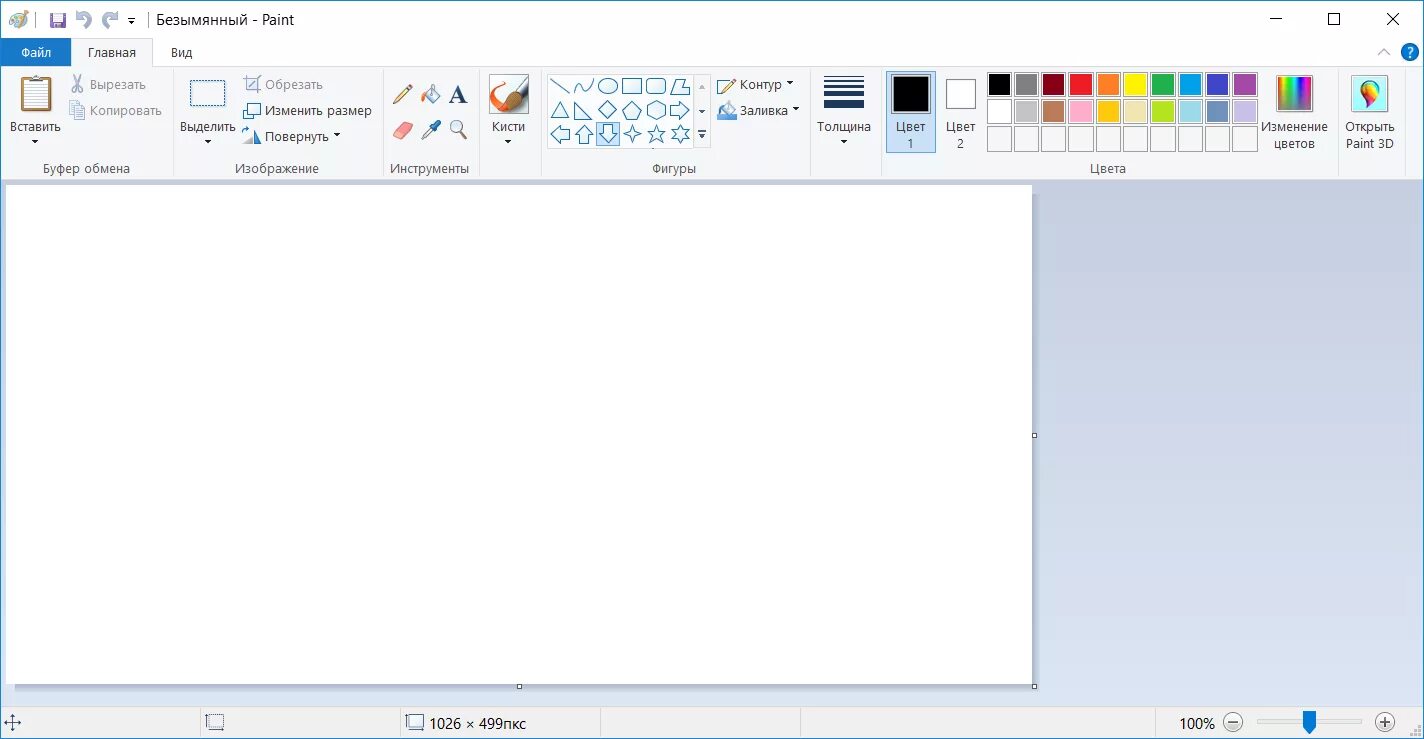This screenshot has height=739, width=1424.
Task: Choose the Four-point star shape
Action: click(x=632, y=134)
